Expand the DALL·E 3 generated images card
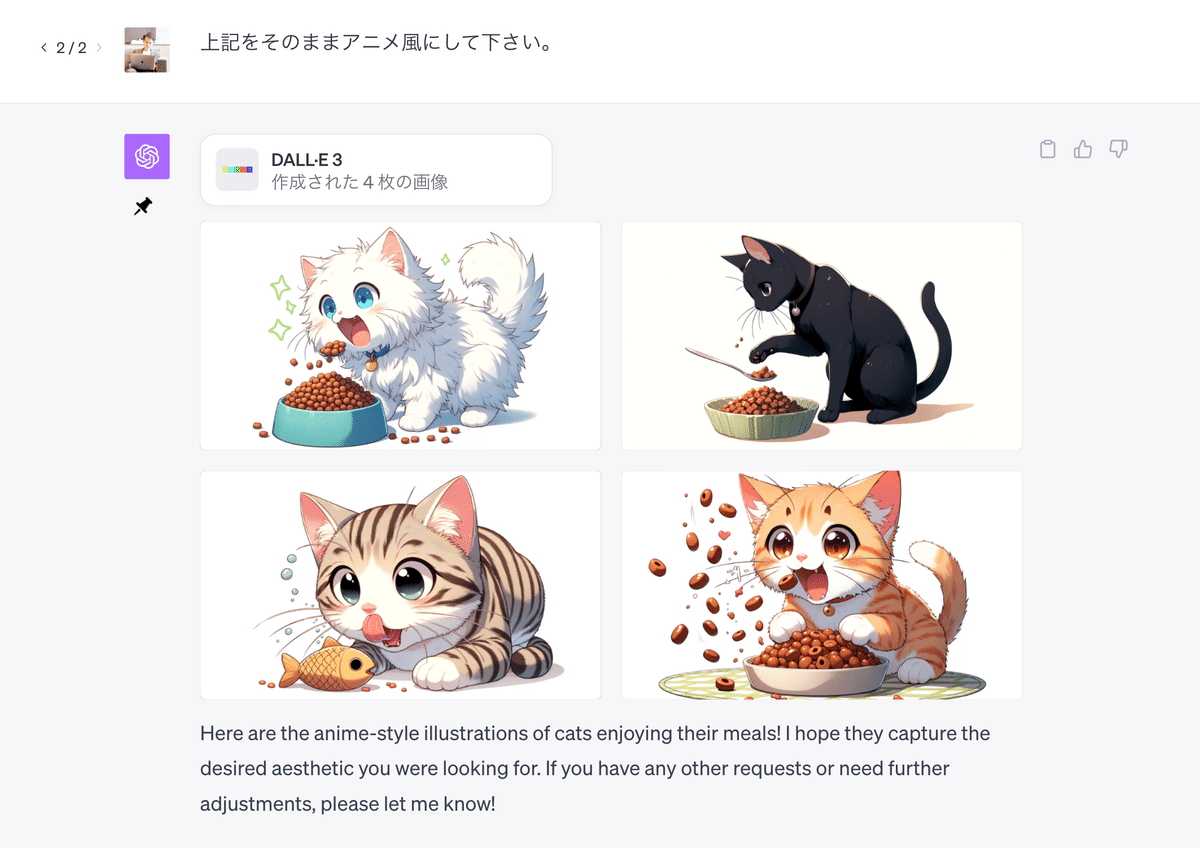The width and height of the screenshot is (1200, 848). 376,170
